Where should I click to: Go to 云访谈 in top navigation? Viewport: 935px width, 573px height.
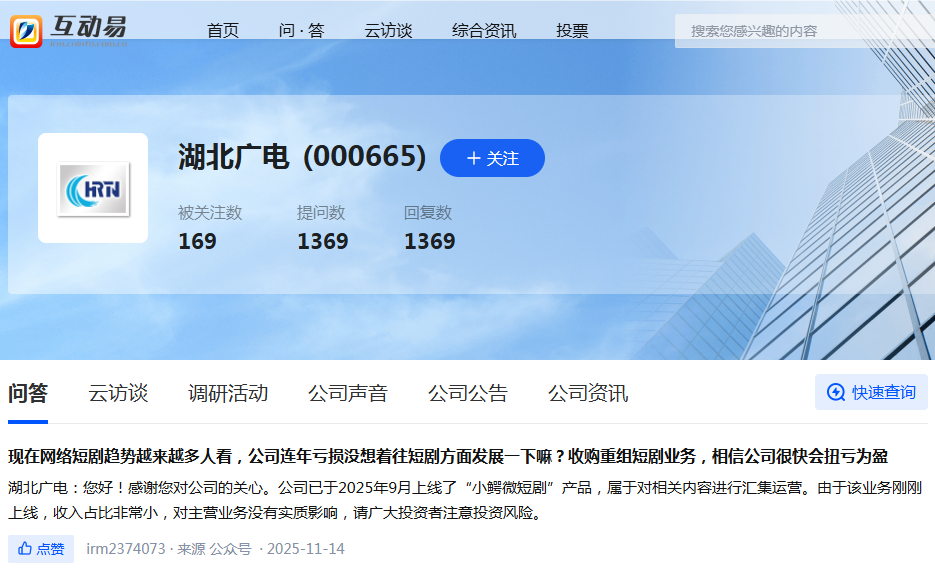pos(388,31)
